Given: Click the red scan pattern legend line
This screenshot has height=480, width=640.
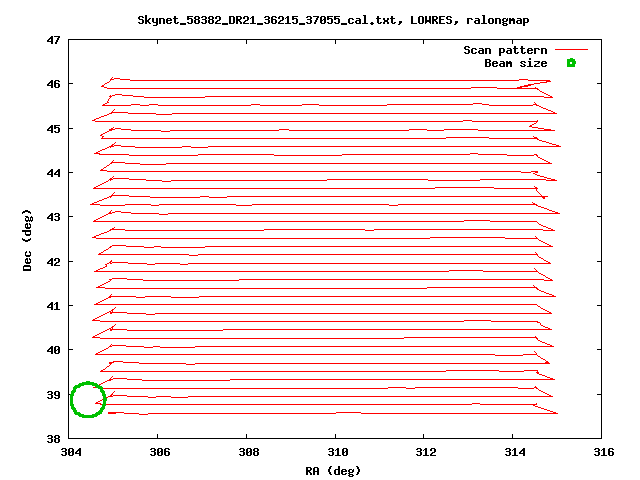Looking at the screenshot, I should 571,50.
